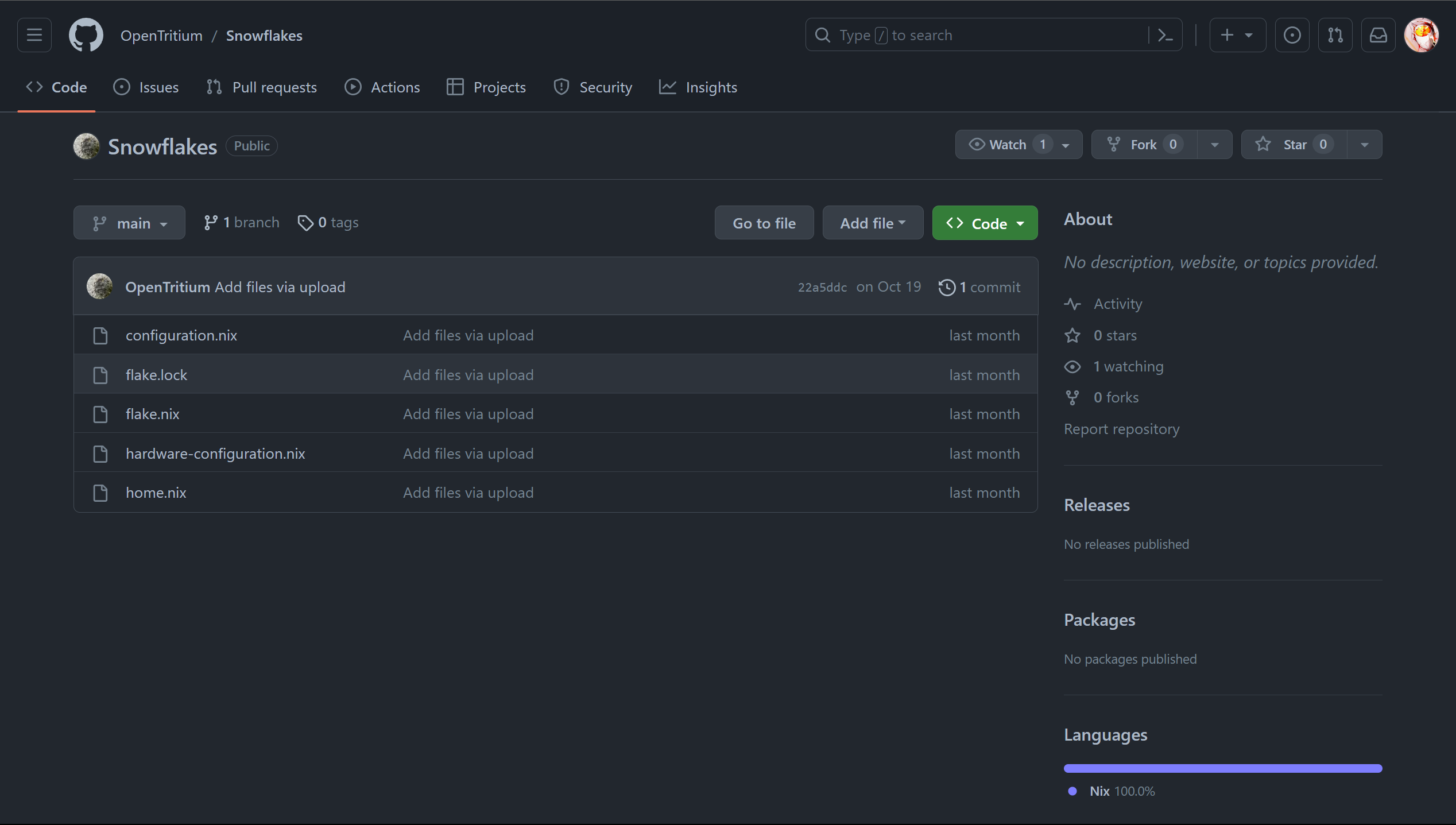Open Snowflakes link in breadcrumb

pyautogui.click(x=264, y=36)
